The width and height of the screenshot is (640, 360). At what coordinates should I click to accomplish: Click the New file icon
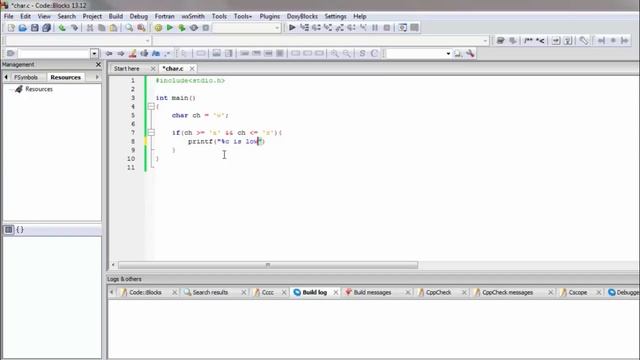pyautogui.click(x=11, y=28)
